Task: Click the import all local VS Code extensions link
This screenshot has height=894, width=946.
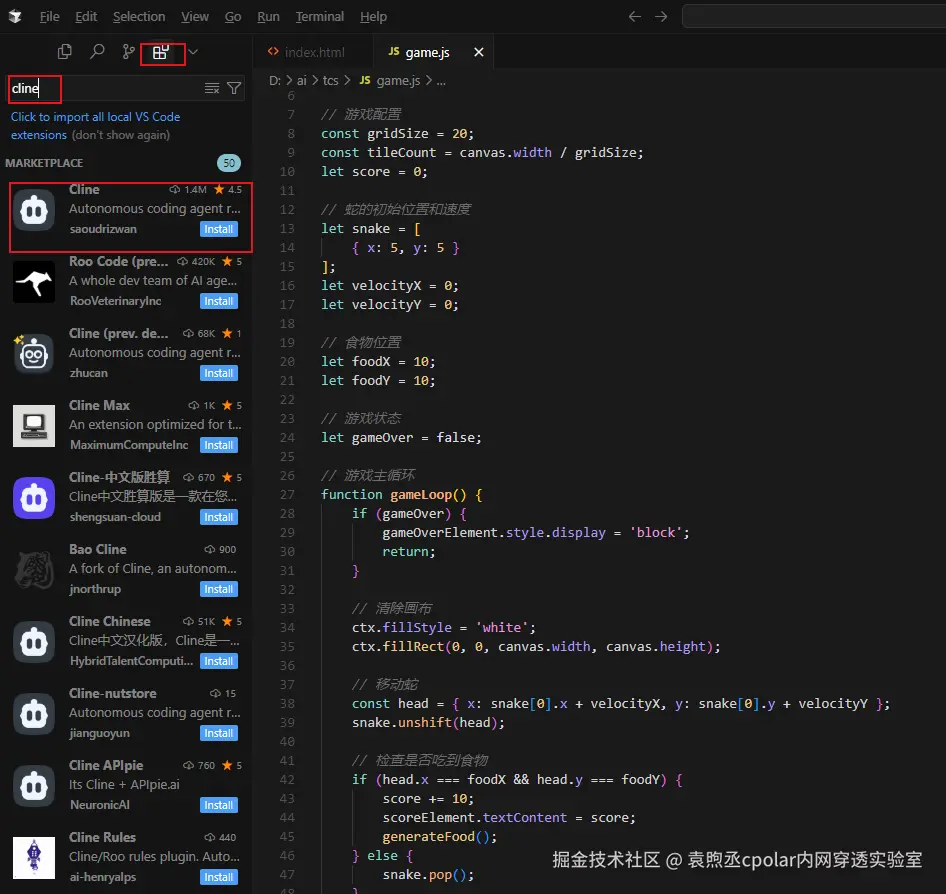Action: [95, 125]
